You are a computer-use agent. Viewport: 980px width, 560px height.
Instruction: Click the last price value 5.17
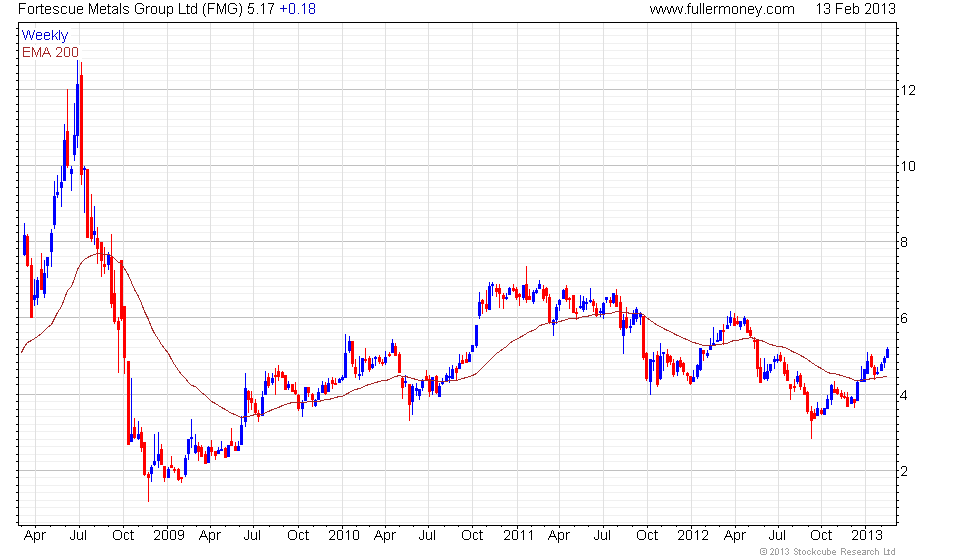(261, 9)
